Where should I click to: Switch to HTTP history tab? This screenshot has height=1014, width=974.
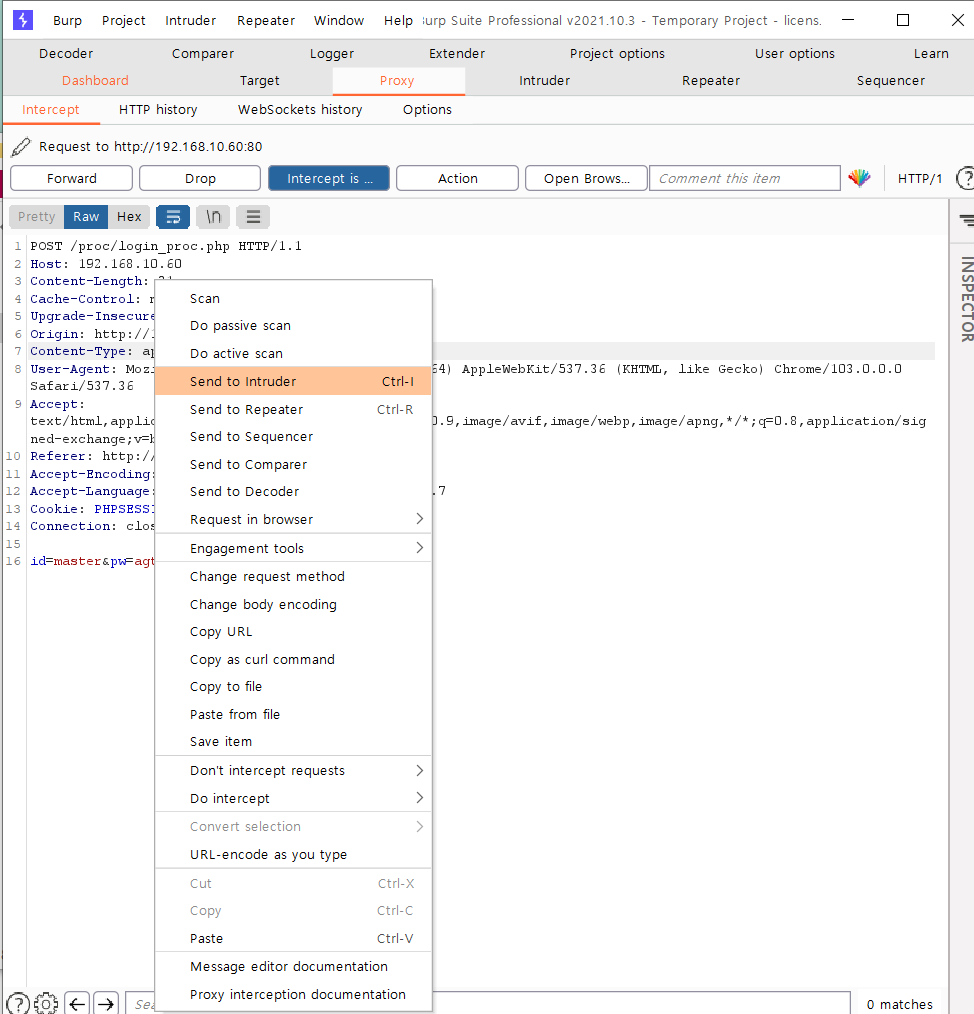(x=158, y=110)
